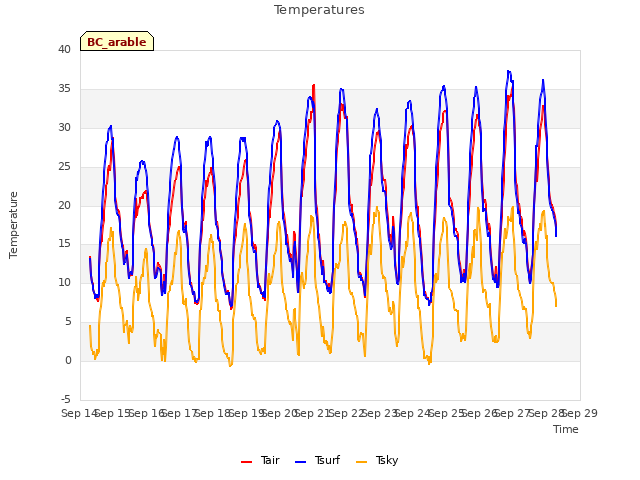Click the Sep 29 x-axis label
This screenshot has height=480, width=640.
click(x=580, y=413)
